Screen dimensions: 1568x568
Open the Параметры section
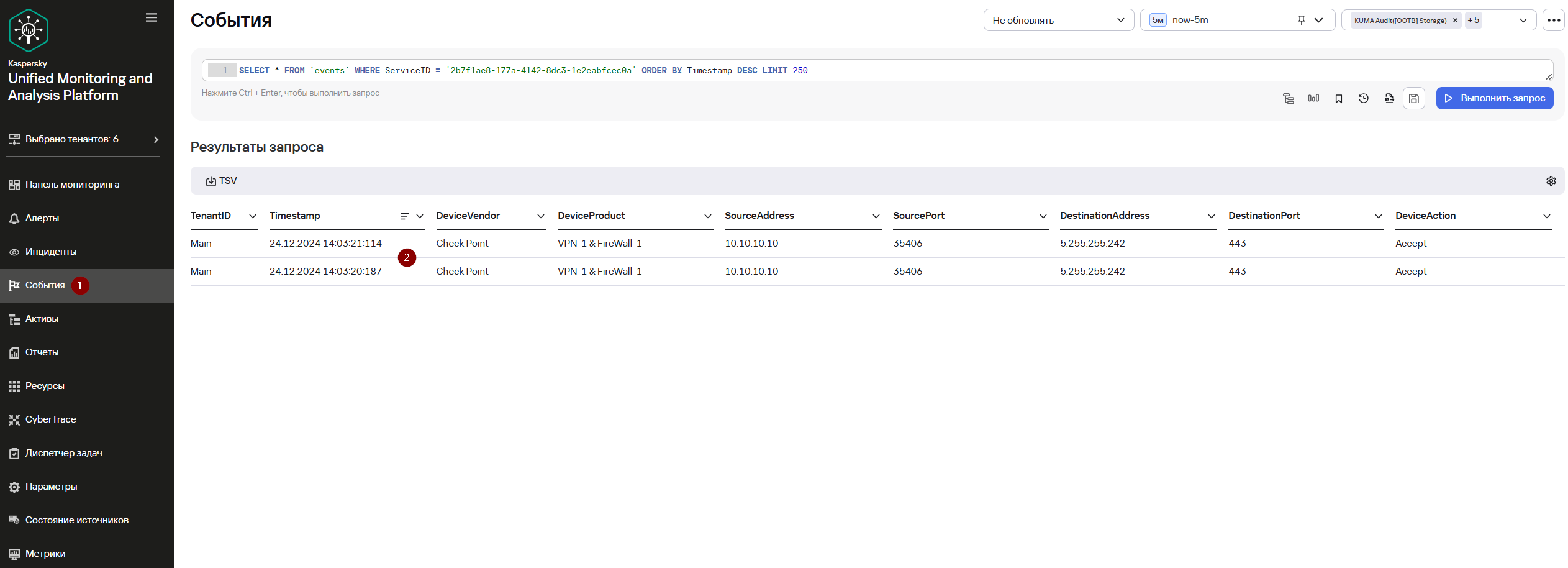pos(87,487)
